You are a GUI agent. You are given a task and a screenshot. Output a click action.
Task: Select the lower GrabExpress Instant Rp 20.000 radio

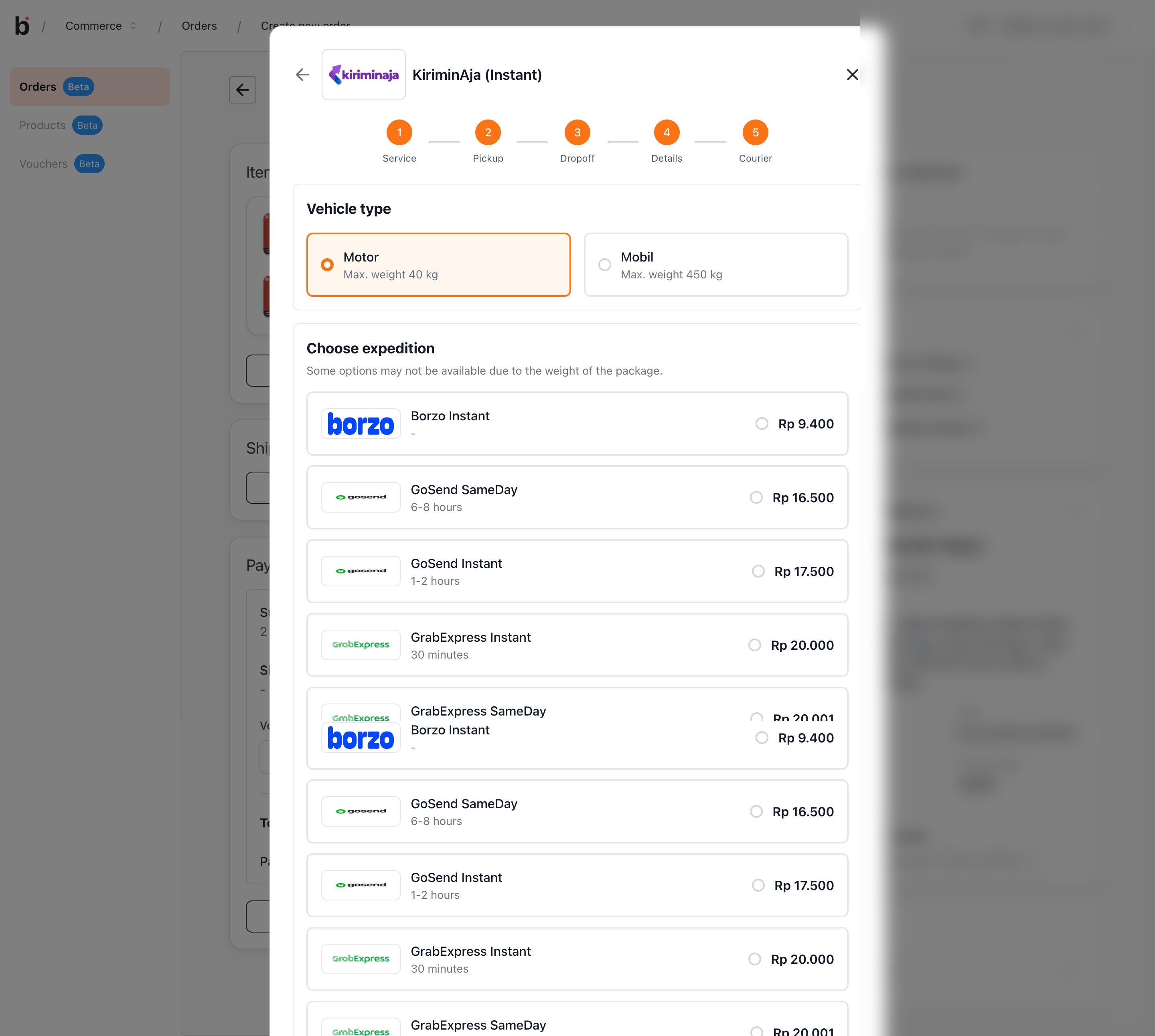[x=755, y=959]
